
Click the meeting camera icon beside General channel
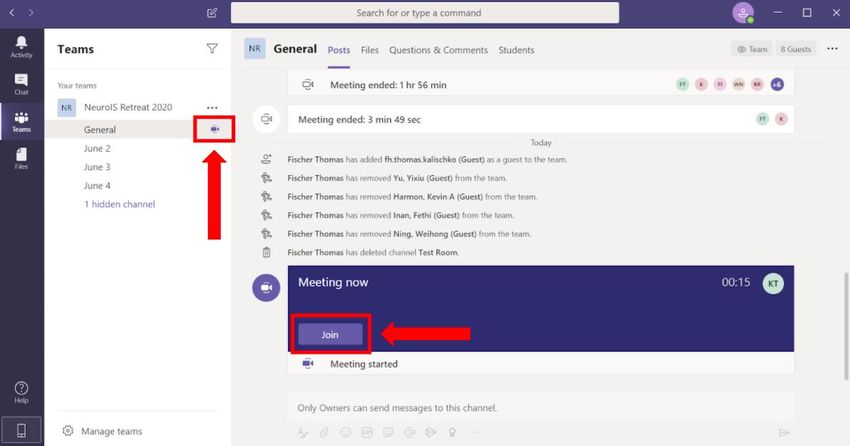click(x=215, y=129)
